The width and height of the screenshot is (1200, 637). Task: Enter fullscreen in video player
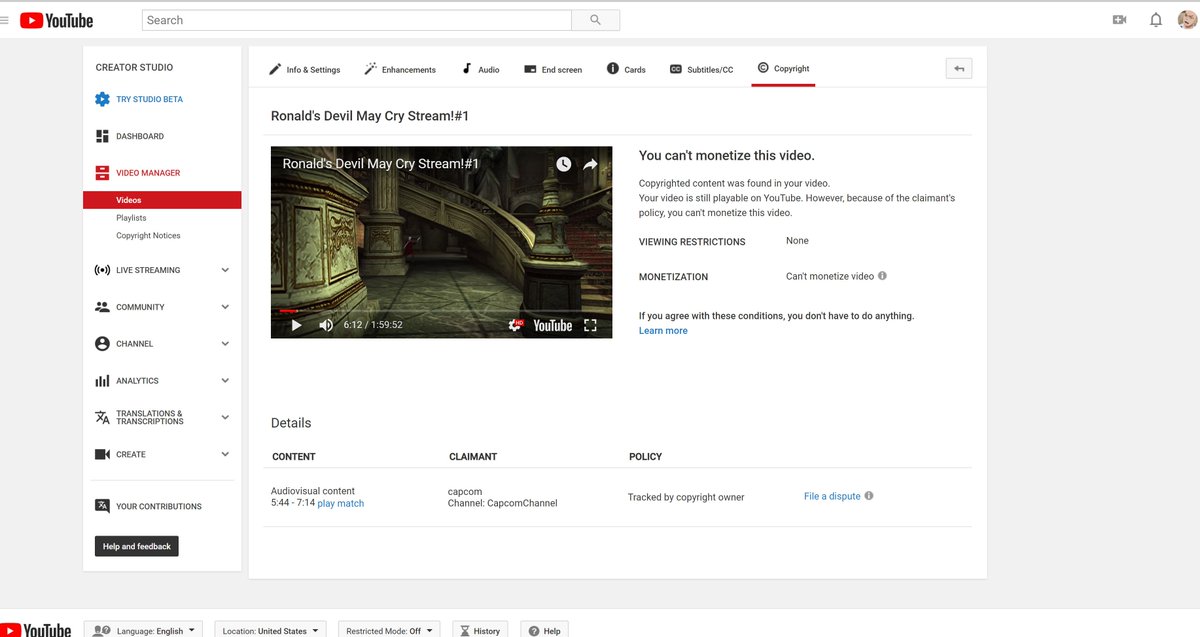(590, 325)
